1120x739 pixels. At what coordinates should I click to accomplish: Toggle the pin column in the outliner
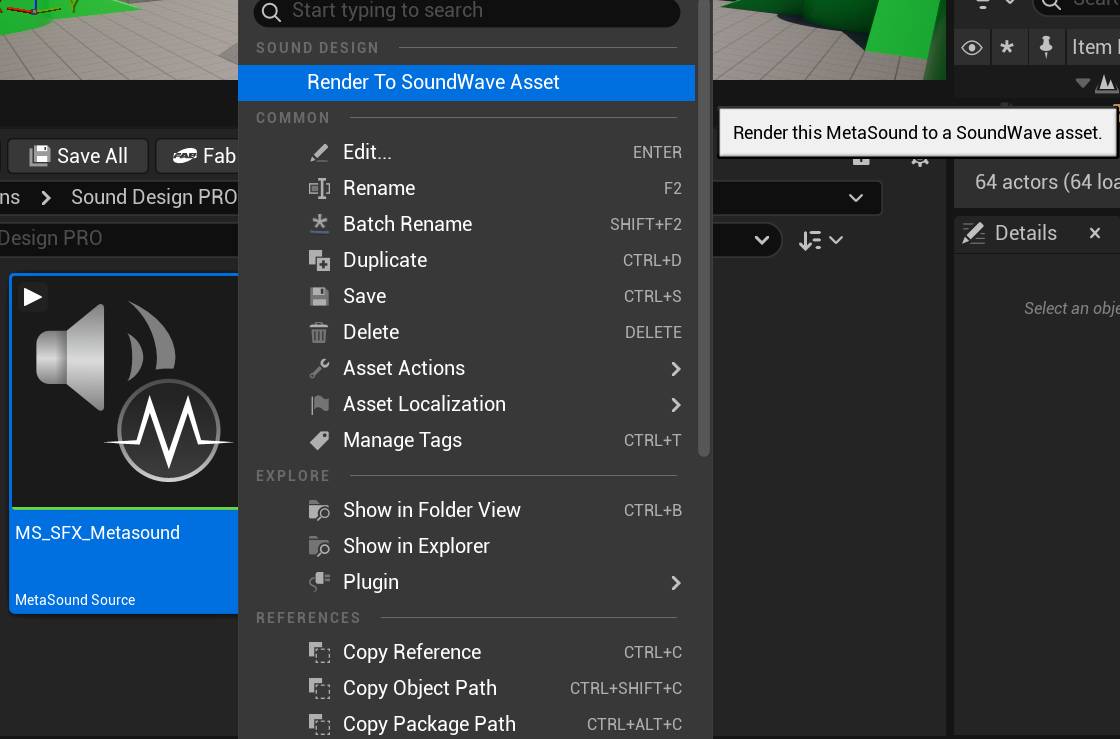1046,46
